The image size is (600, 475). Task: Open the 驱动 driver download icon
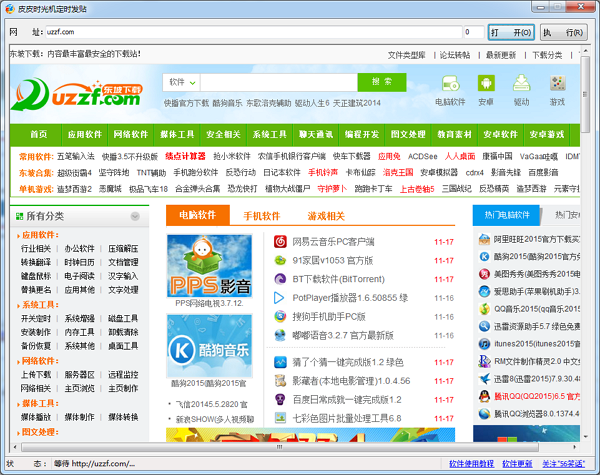pyautogui.click(x=521, y=83)
